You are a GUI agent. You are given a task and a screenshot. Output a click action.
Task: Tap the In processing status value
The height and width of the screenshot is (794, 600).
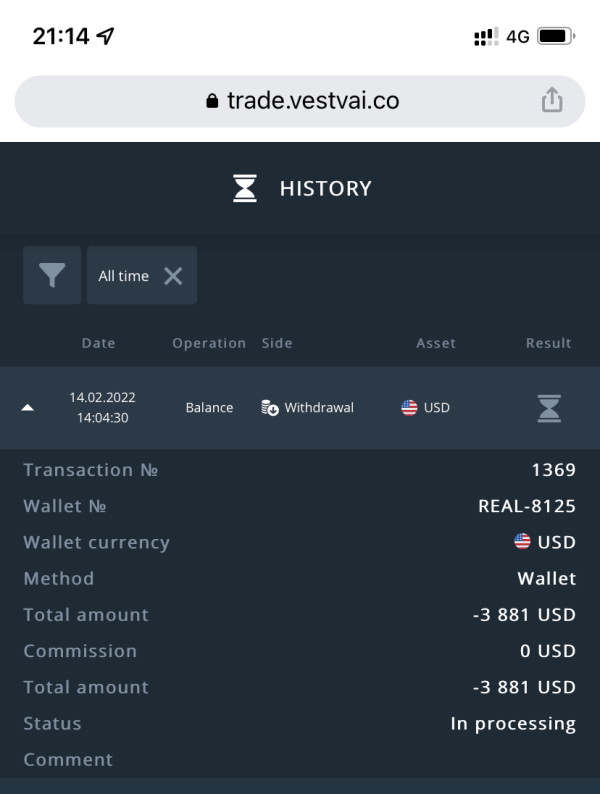[513, 724]
